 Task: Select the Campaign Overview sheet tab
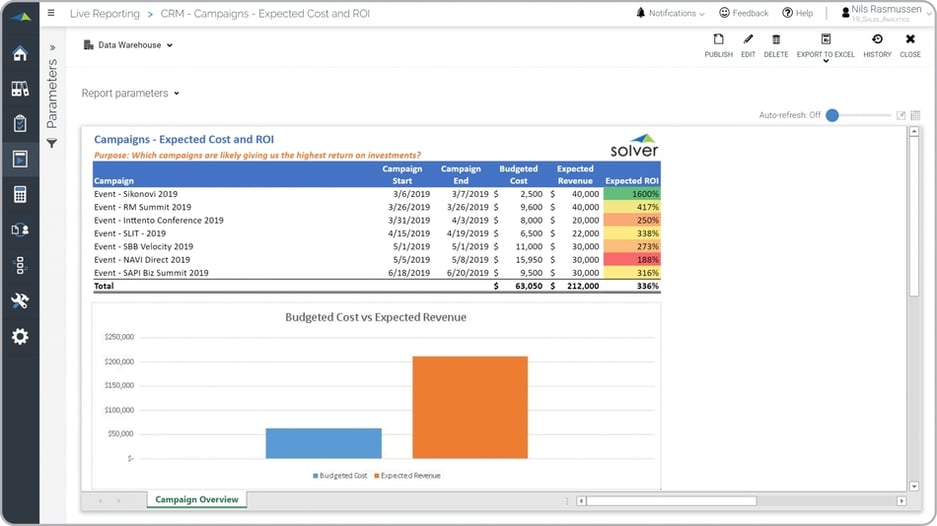[x=196, y=500]
